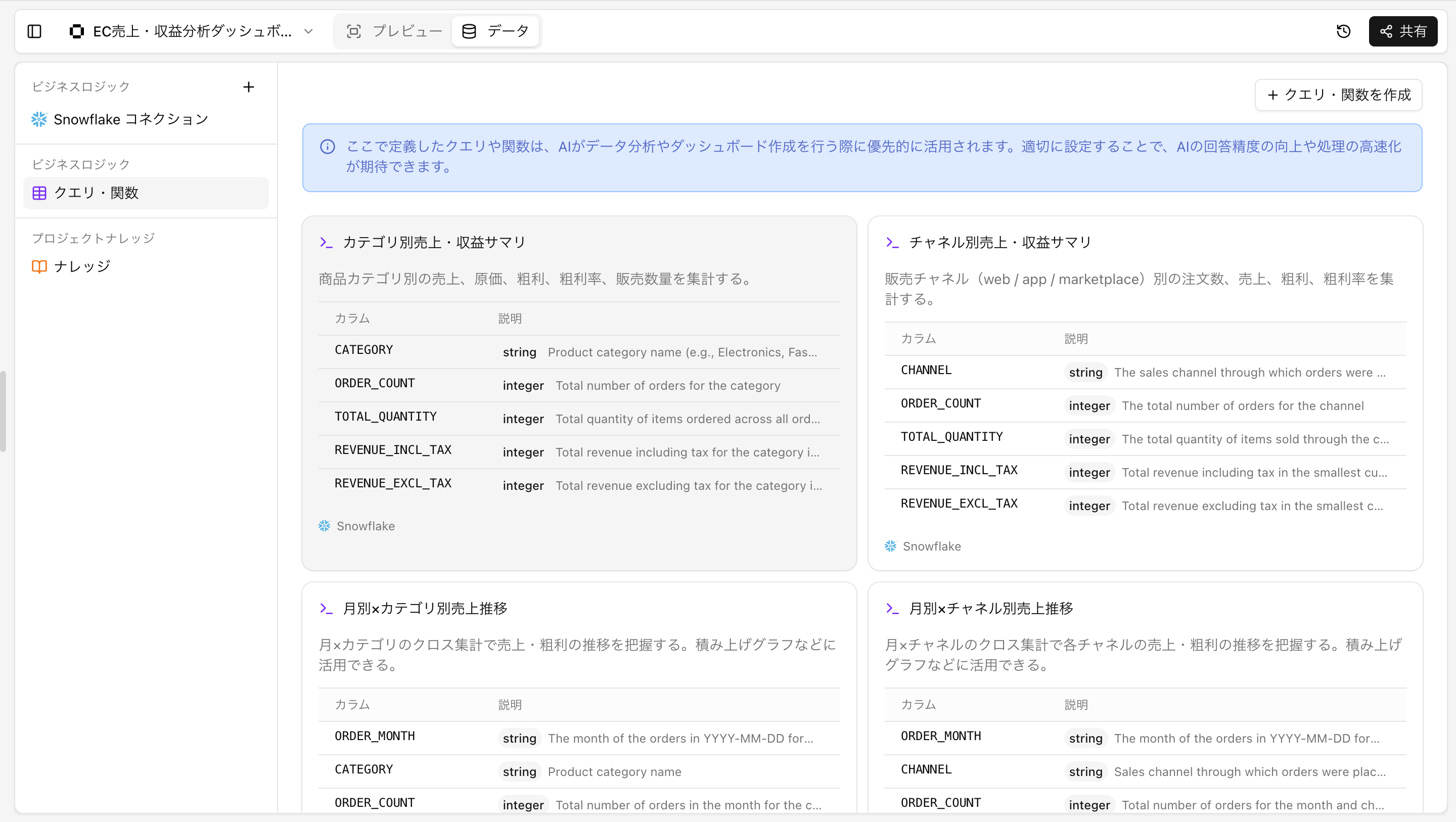Switch to the プレビュー tab

pos(394,31)
